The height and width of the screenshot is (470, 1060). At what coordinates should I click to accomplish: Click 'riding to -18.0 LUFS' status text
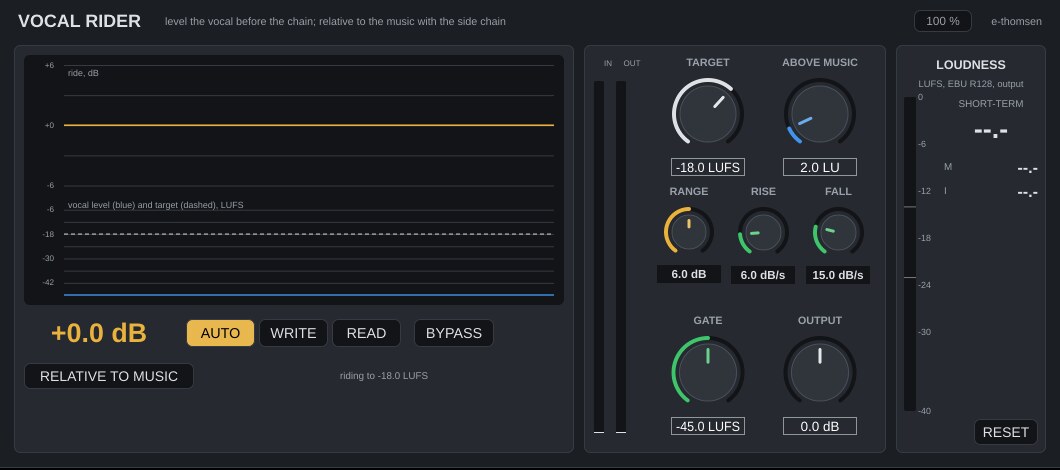click(384, 375)
